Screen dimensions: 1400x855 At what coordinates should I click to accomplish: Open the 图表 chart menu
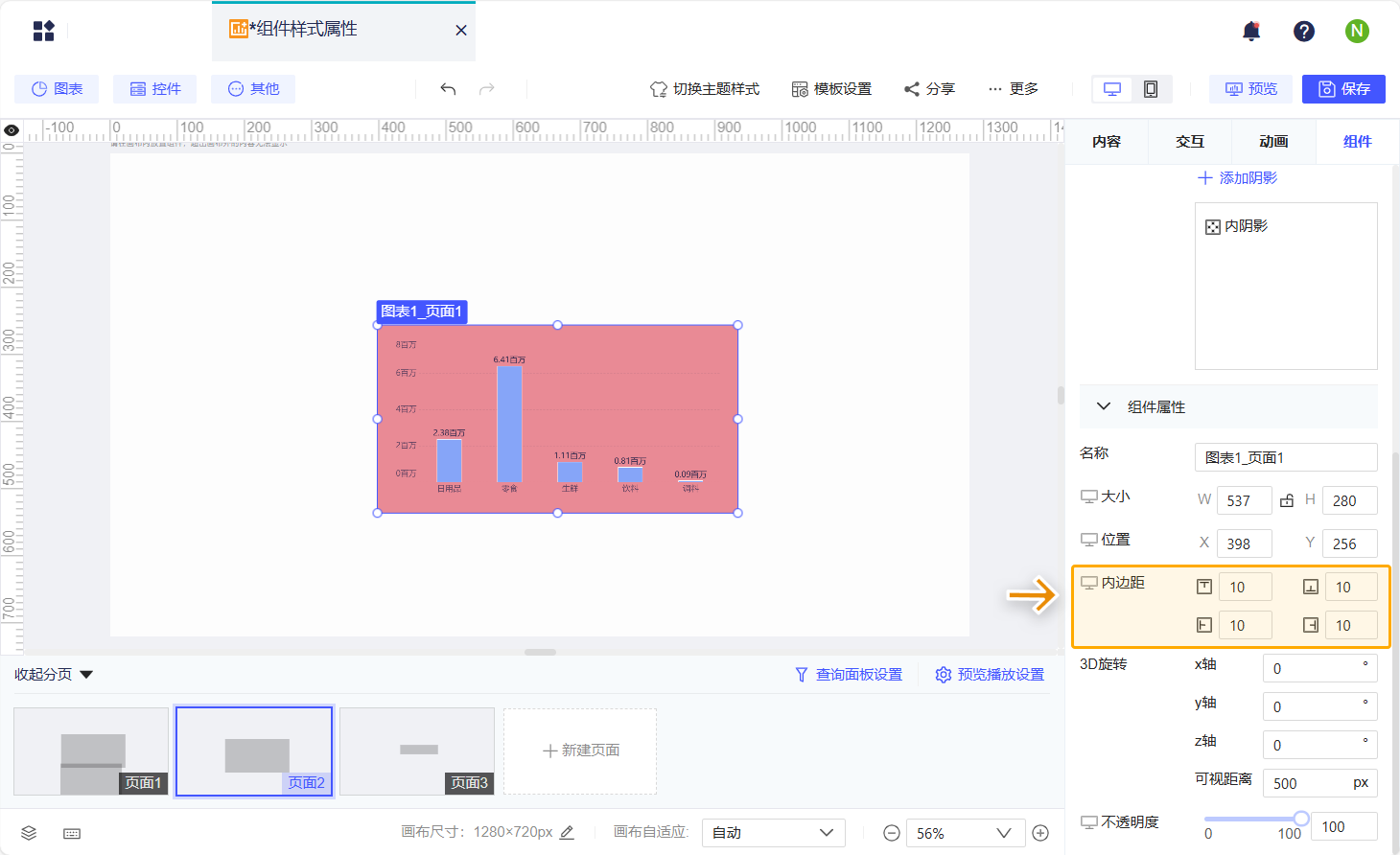[x=57, y=89]
